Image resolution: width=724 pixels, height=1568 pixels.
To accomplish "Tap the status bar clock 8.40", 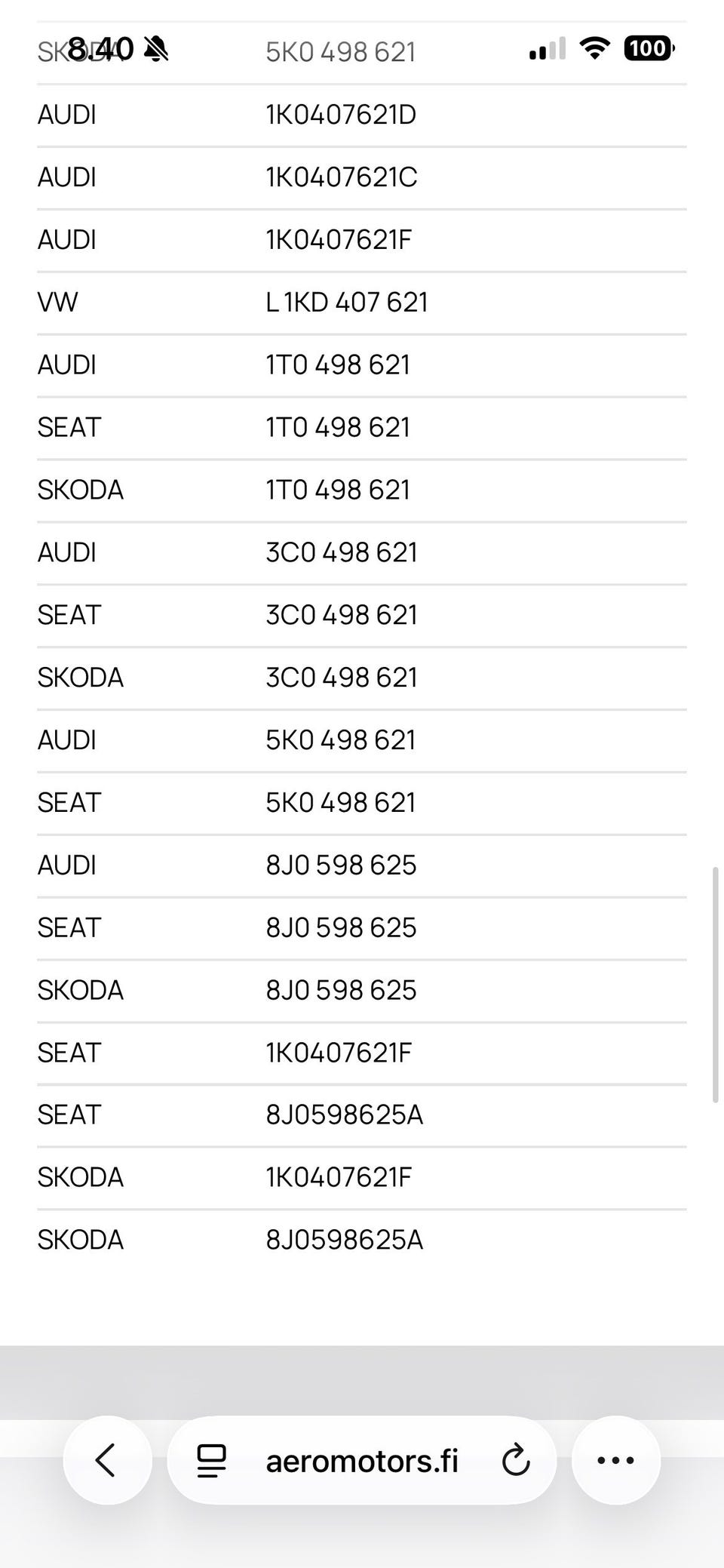I will 101,49.
